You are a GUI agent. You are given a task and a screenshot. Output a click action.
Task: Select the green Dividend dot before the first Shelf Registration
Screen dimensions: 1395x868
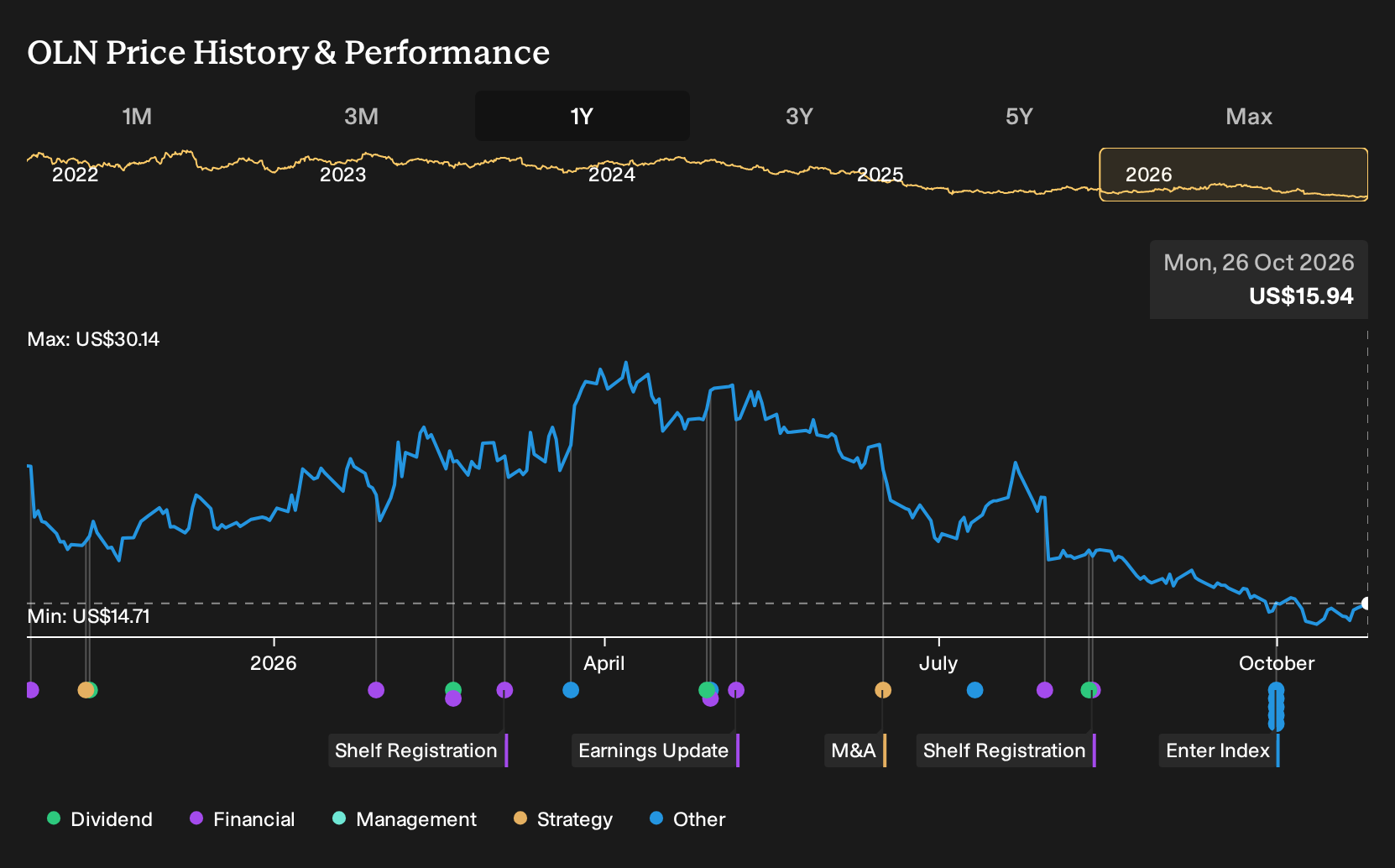tap(453, 689)
